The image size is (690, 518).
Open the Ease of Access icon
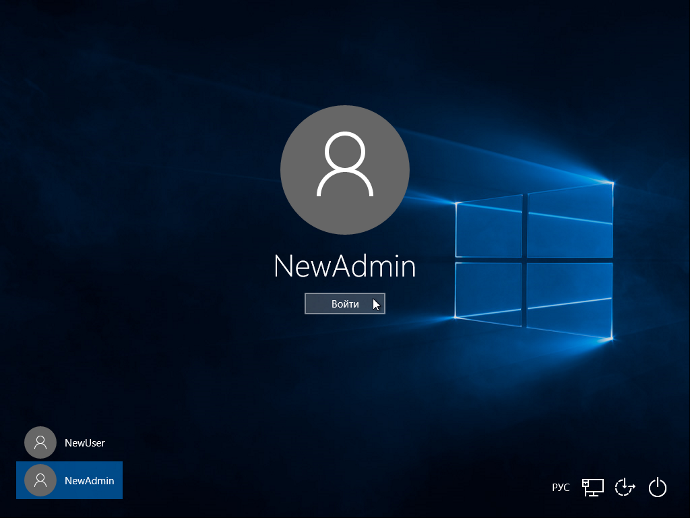pyautogui.click(x=625, y=487)
